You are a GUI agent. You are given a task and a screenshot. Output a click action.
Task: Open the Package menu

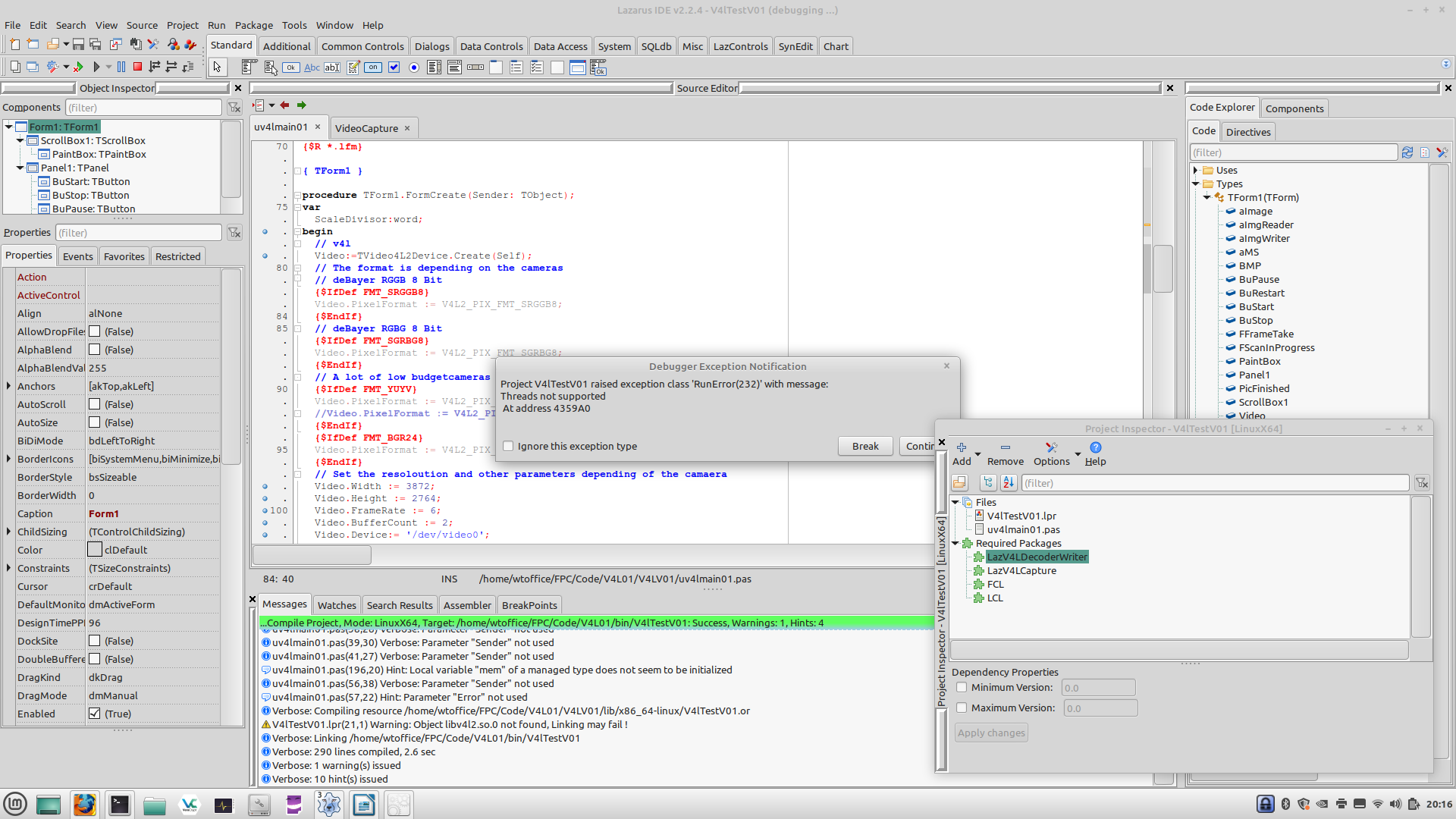coord(253,25)
